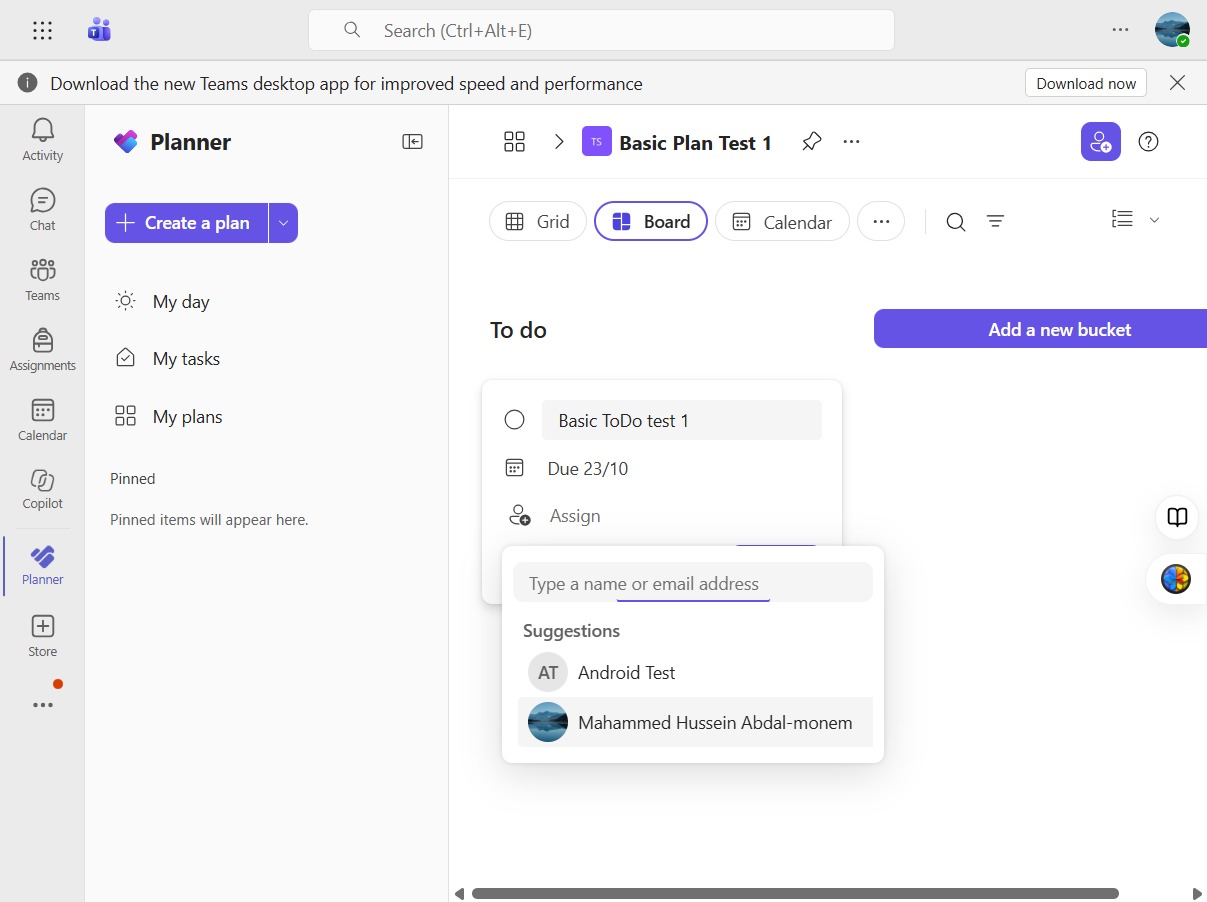The image size is (1207, 902).
Task: Open Activity notifications in the sidebar
Action: click(x=42, y=139)
